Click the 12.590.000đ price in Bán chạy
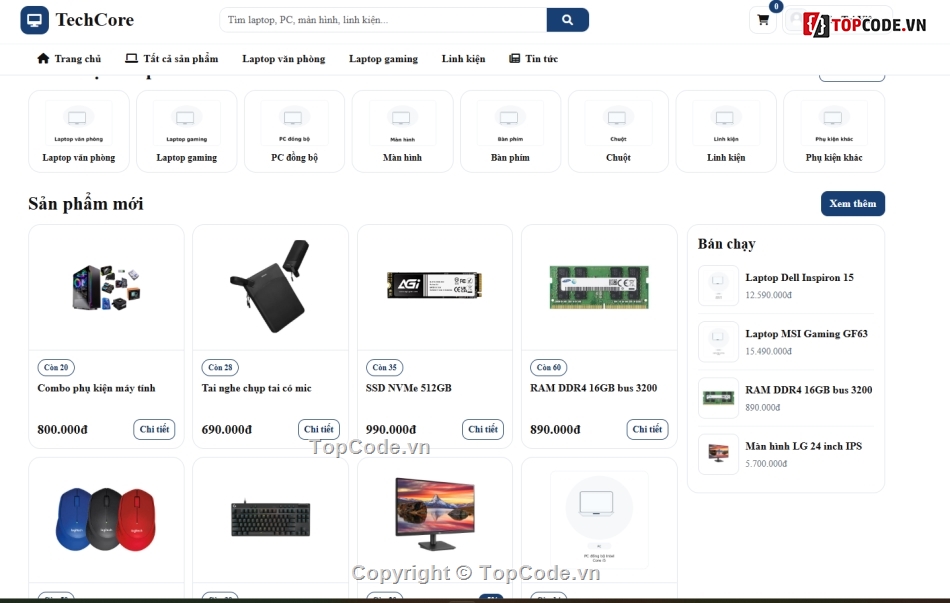Screen dimensions: 950x603 (768, 295)
